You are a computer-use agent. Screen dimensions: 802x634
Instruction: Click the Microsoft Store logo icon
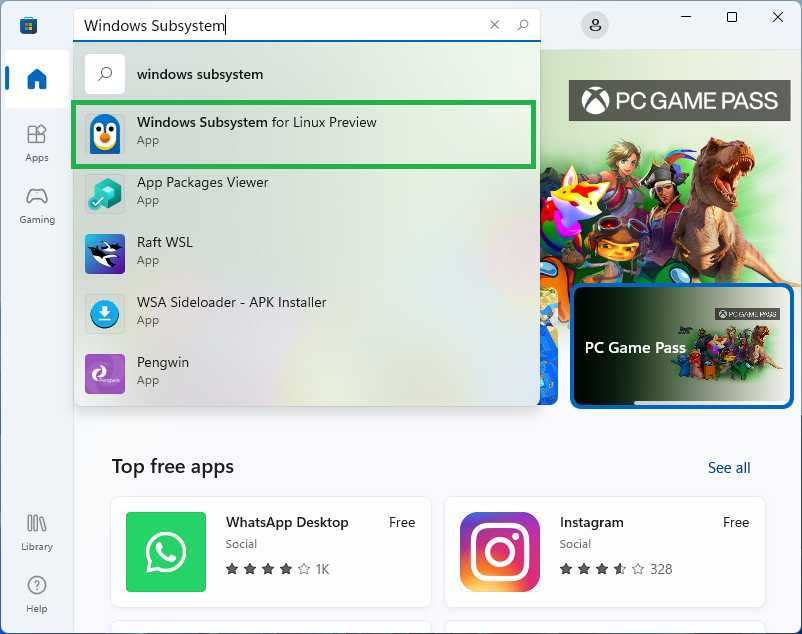29,25
